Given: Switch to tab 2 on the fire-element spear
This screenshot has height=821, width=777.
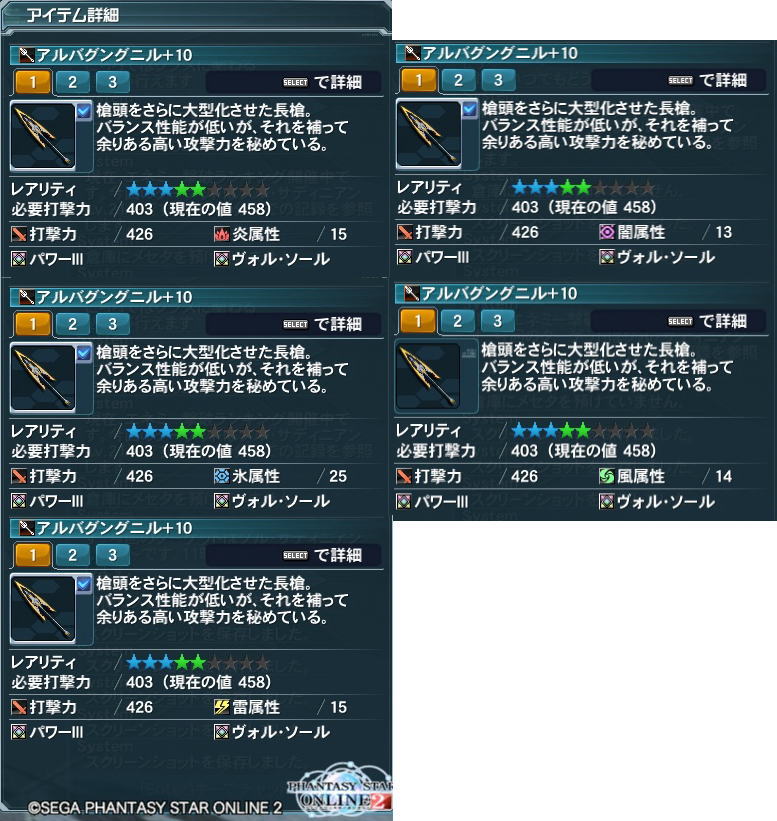Looking at the screenshot, I should [x=72, y=82].
